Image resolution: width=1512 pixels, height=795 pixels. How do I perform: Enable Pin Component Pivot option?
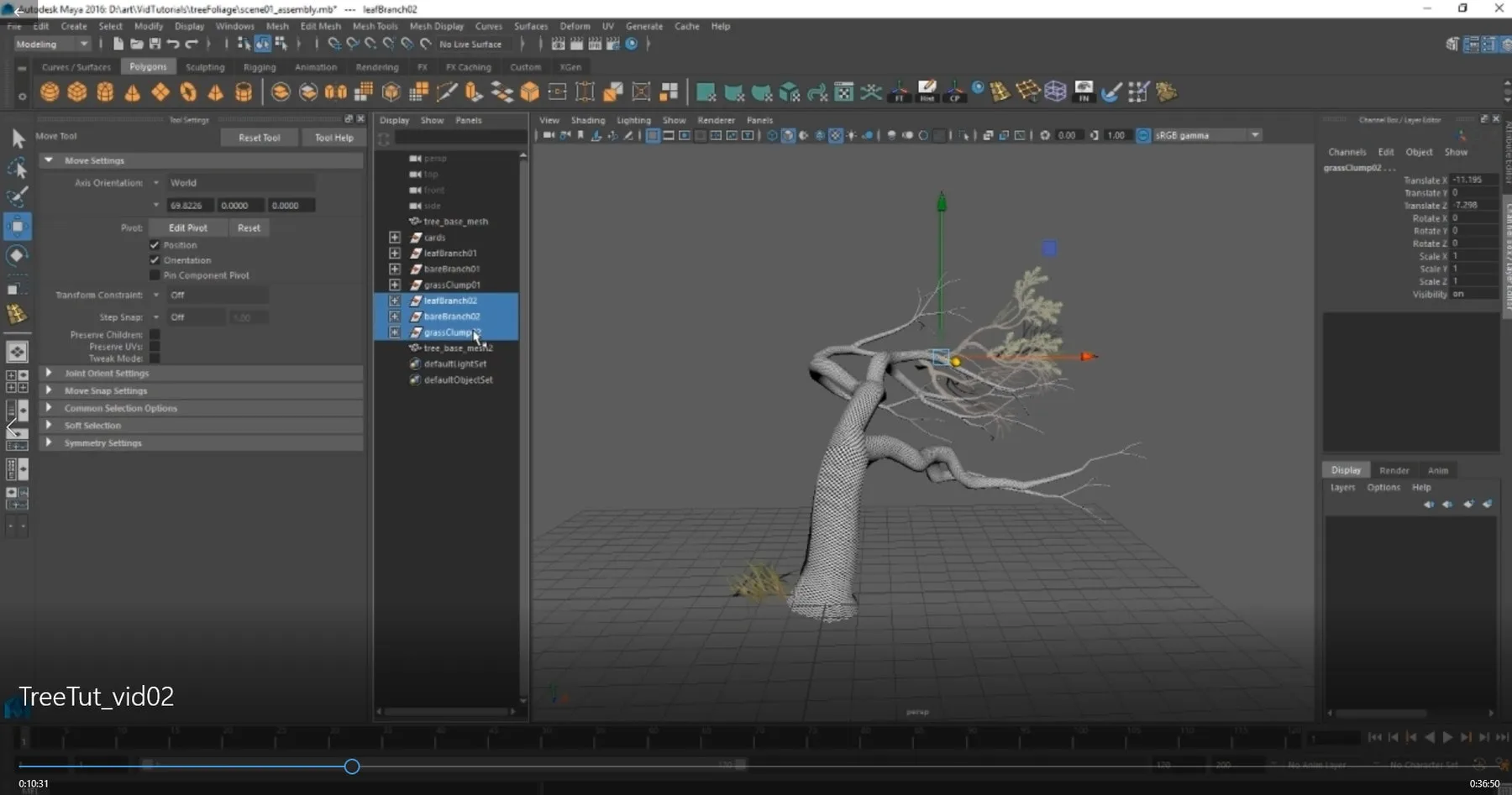pos(155,275)
